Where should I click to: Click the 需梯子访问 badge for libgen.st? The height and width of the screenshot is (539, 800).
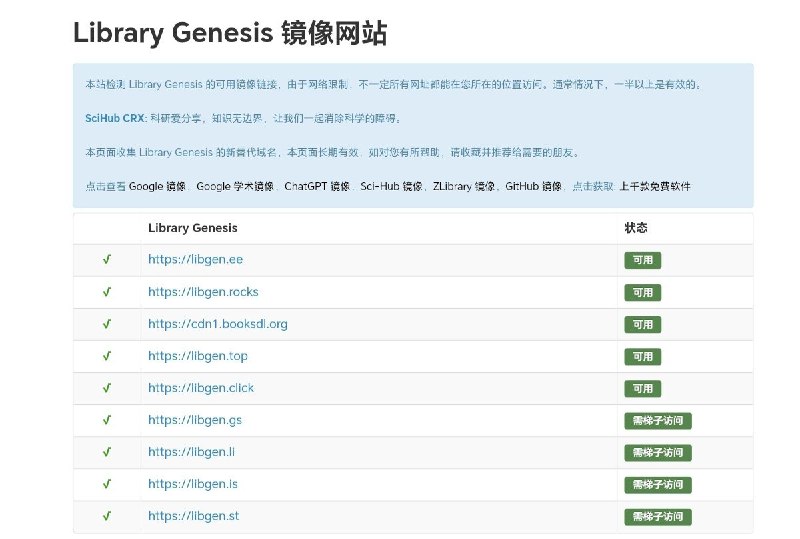click(x=658, y=517)
